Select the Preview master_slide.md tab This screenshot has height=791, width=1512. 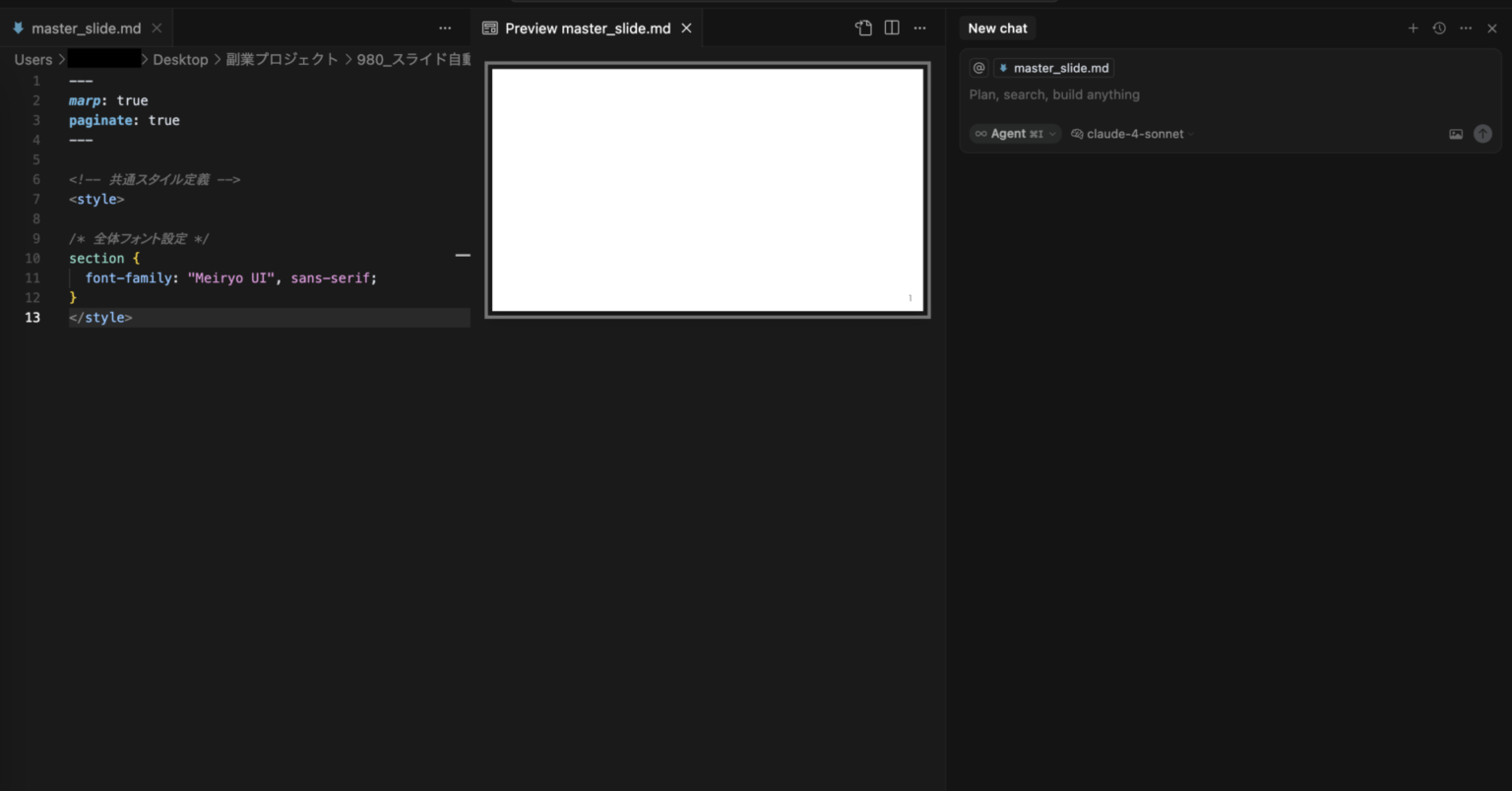(x=587, y=29)
